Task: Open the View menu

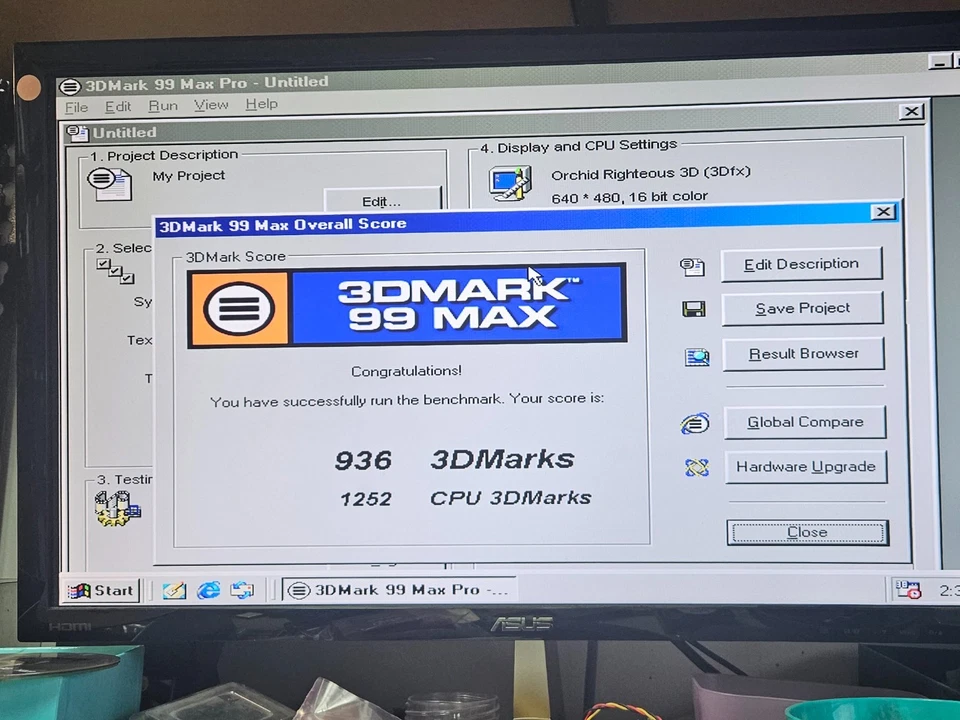Action: (211, 105)
